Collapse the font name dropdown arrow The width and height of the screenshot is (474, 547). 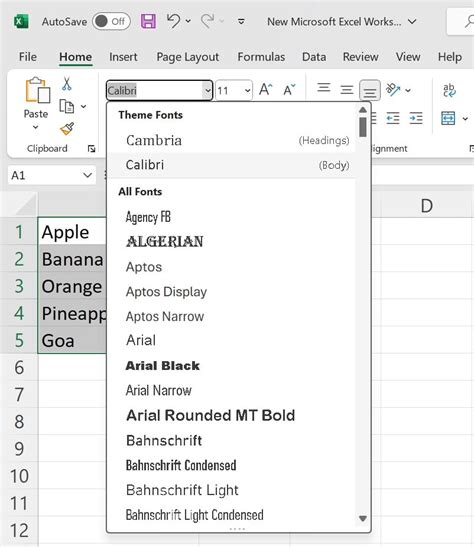208,91
